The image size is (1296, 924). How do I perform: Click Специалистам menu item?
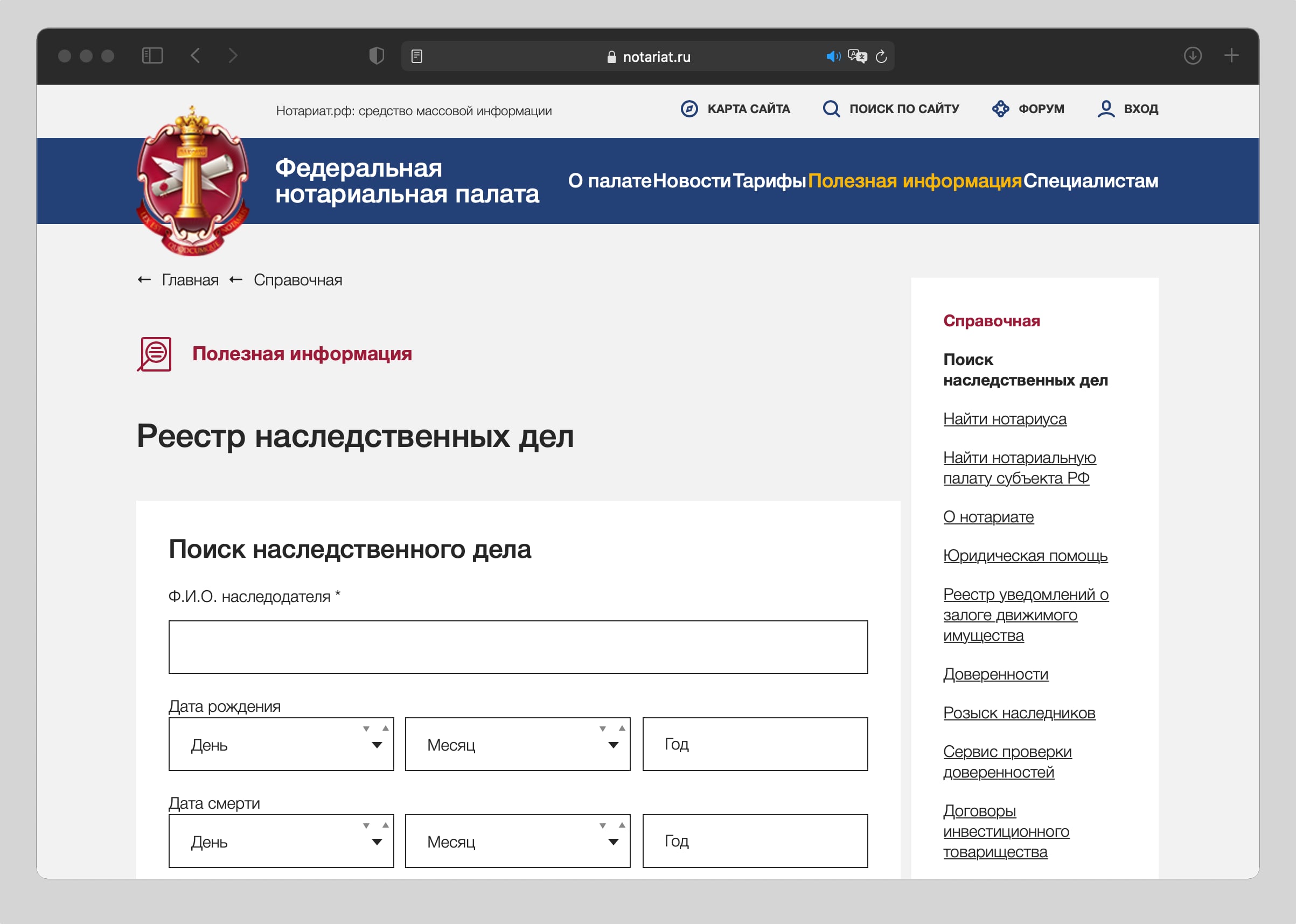[x=1090, y=181]
